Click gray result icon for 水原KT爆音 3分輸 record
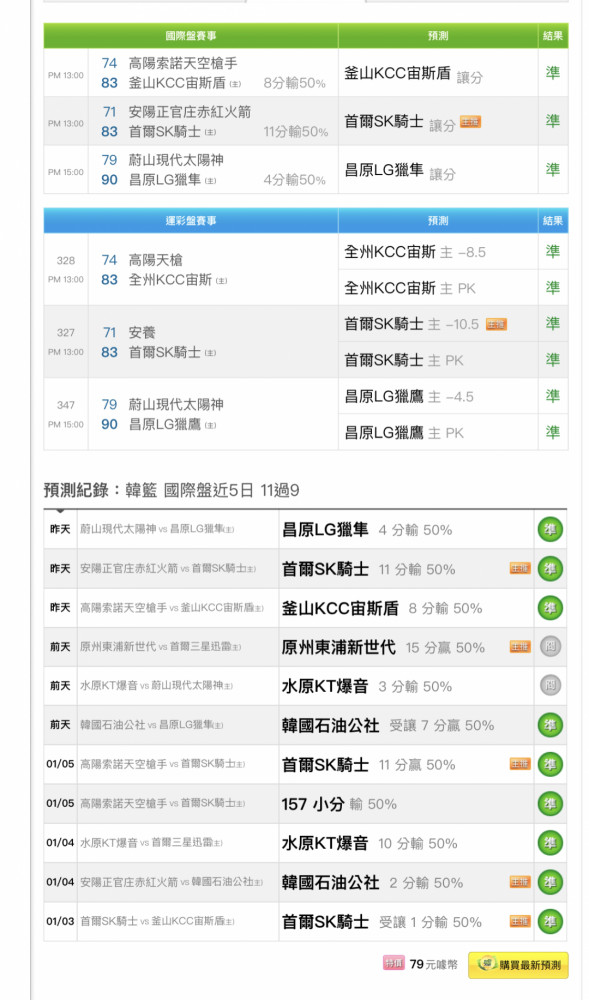Image resolution: width=589 pixels, height=1000 pixels. coord(550,686)
